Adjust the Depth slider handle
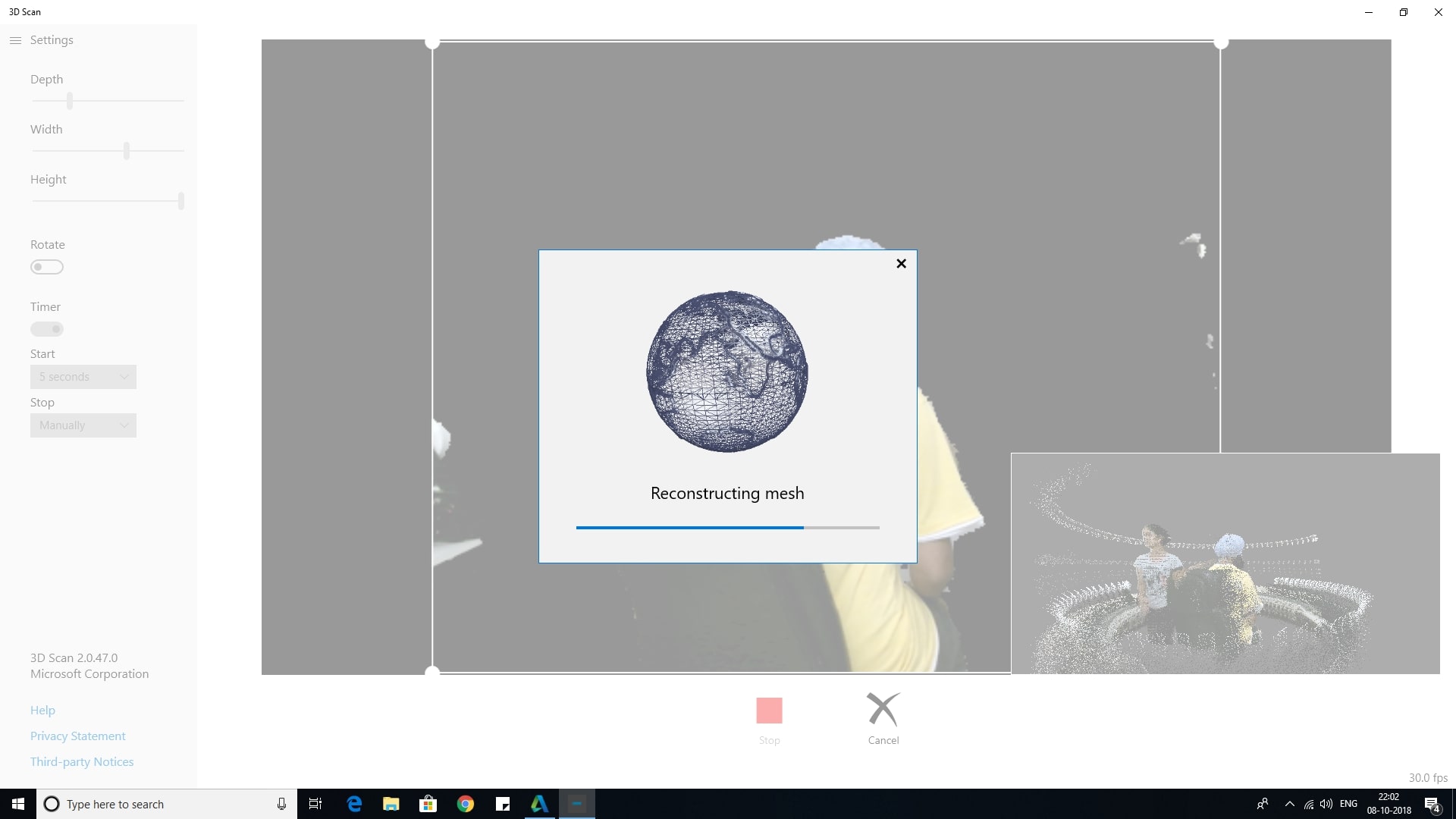The image size is (1456, 819). point(70,101)
